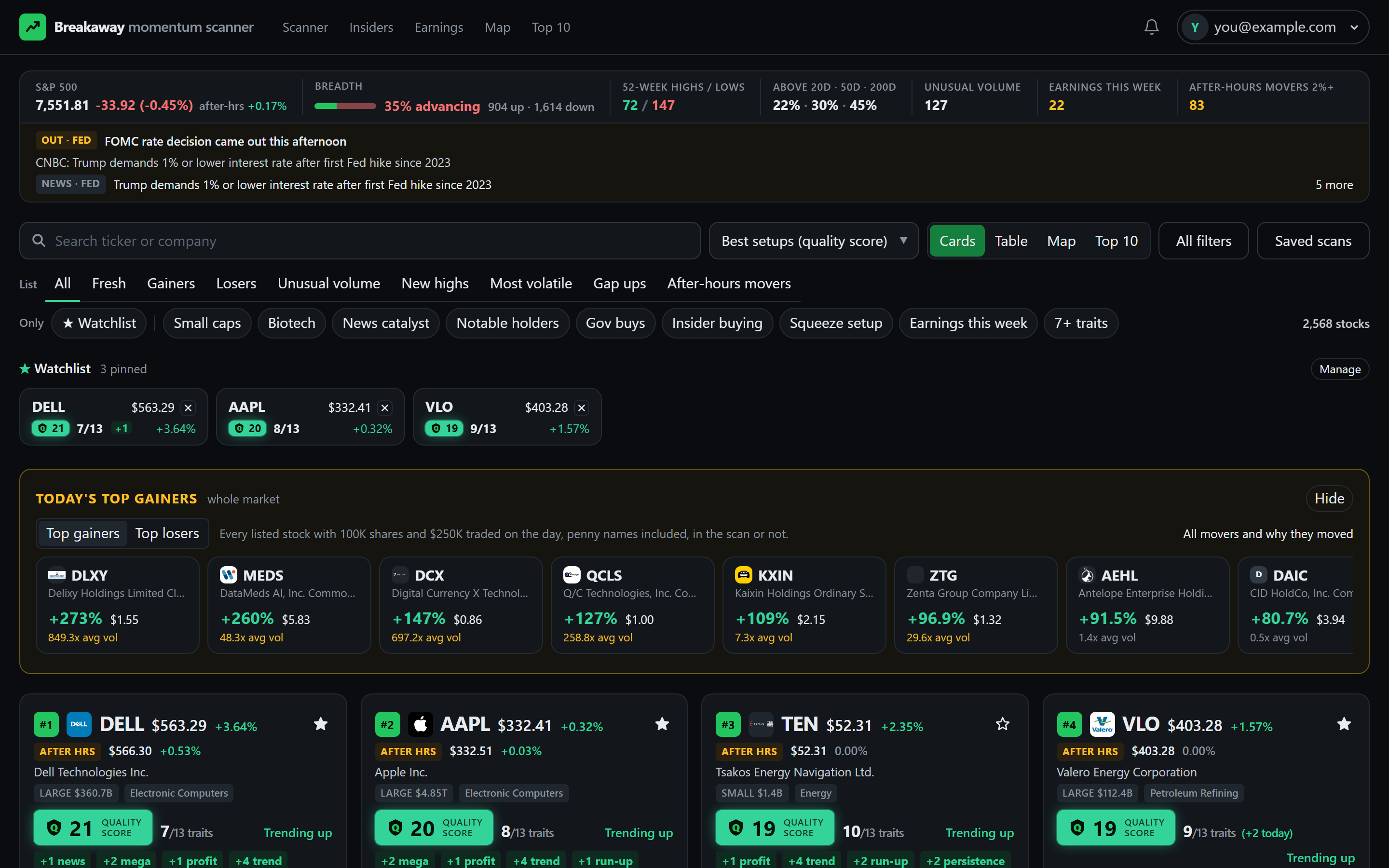Open All movers and why they moved
The height and width of the screenshot is (868, 1389).
(x=1268, y=533)
